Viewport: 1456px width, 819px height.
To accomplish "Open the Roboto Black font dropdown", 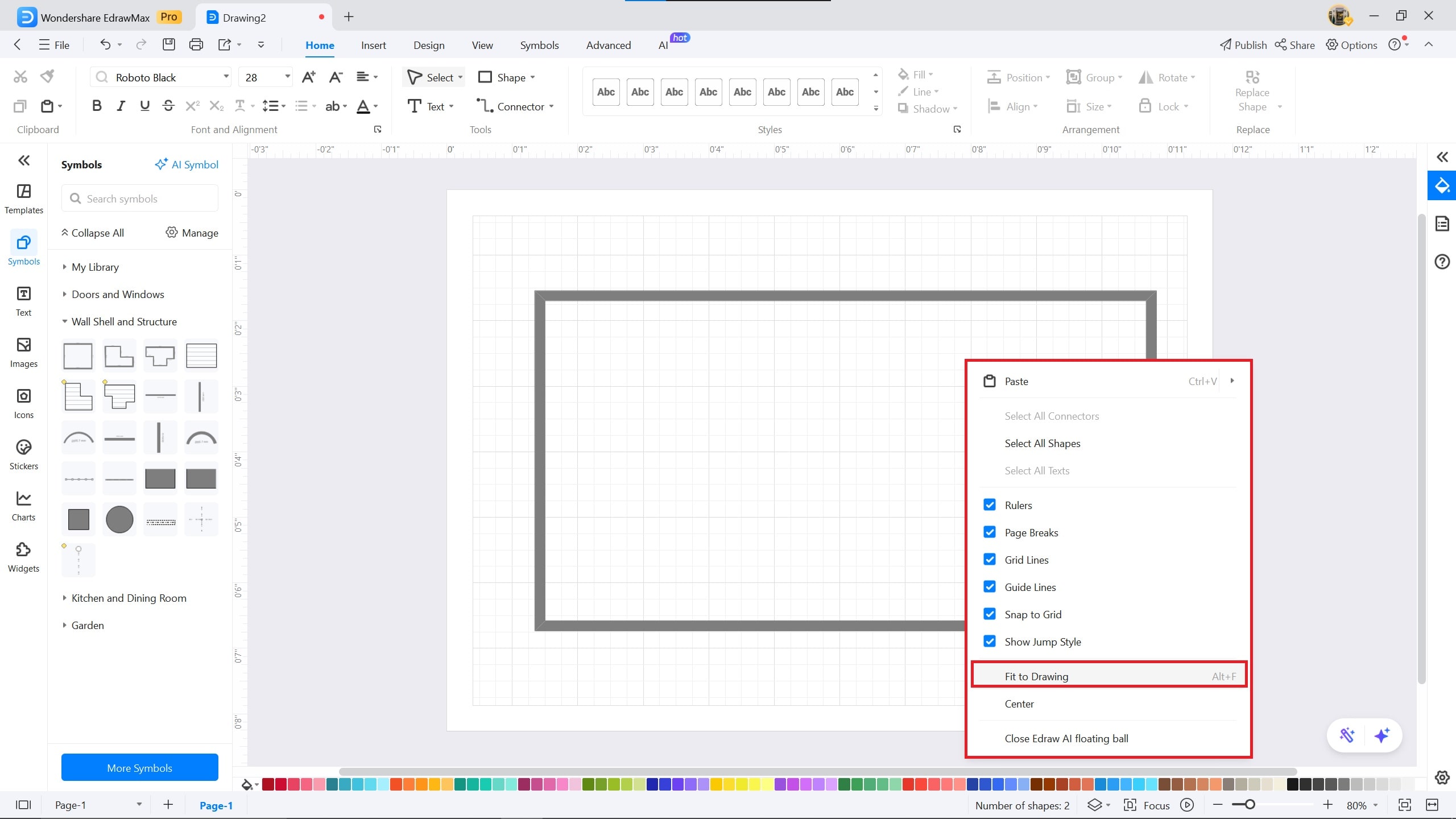I will click(226, 77).
